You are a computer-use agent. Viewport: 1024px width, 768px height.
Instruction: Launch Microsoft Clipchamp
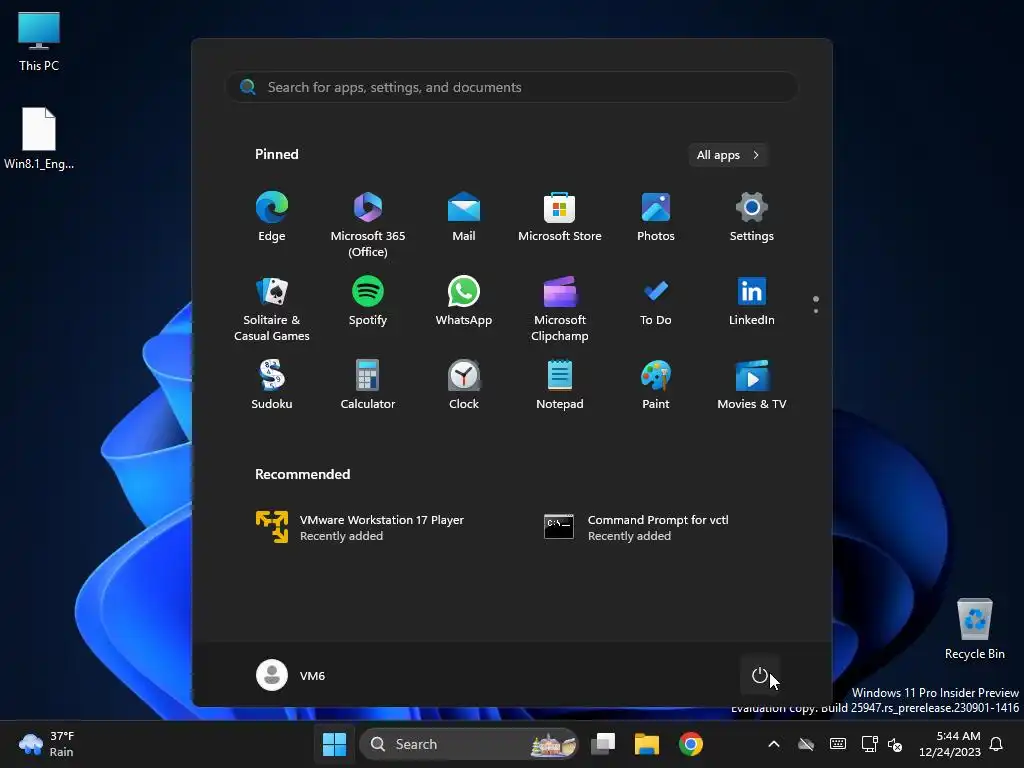click(560, 308)
